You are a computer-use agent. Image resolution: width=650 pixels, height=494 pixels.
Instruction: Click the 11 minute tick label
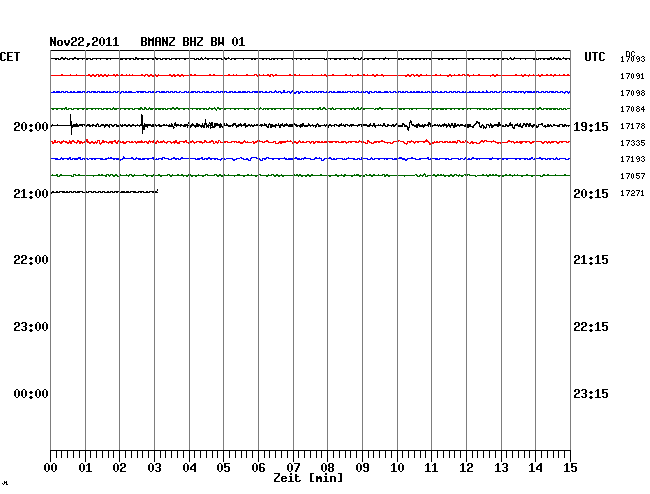coord(431,468)
